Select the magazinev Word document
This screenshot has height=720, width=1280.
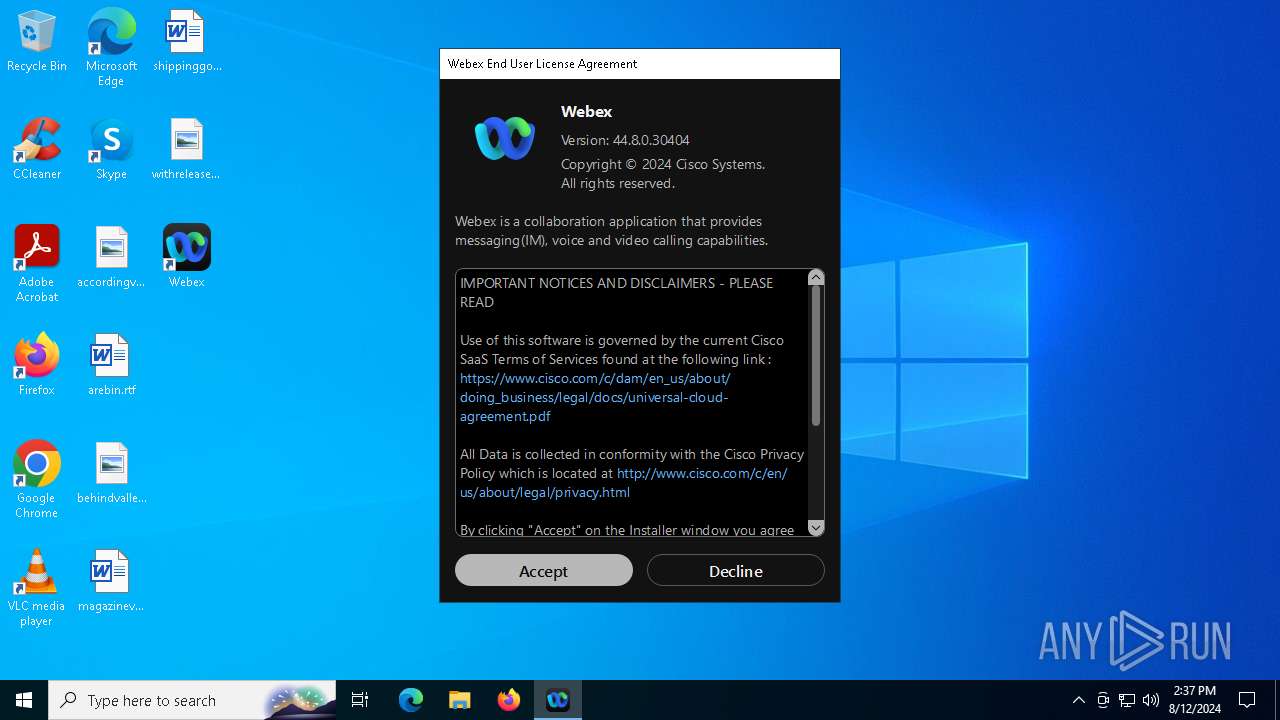point(111,581)
